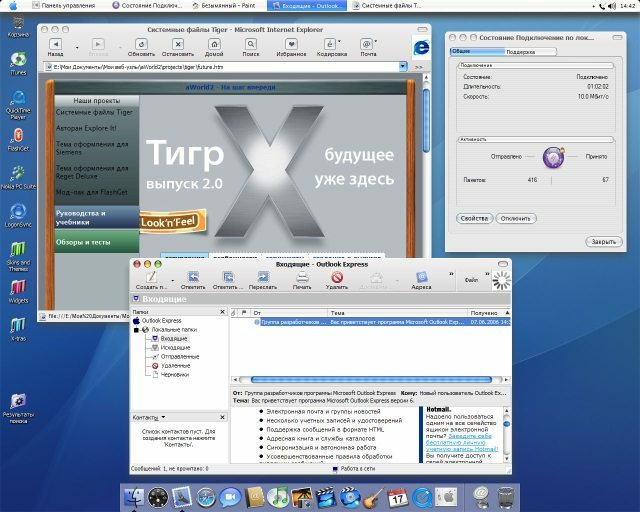Click the Остановить (Stop) icon in Internet Explorer
This screenshot has width=640, height=512.
click(178, 44)
